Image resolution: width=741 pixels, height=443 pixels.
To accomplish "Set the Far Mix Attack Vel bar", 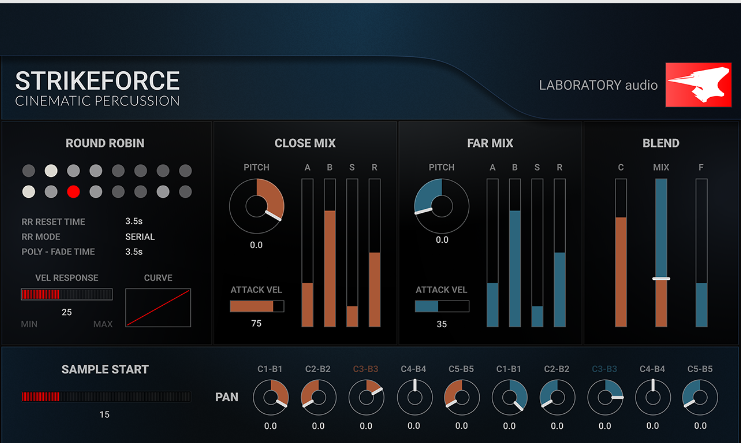I will (442, 306).
